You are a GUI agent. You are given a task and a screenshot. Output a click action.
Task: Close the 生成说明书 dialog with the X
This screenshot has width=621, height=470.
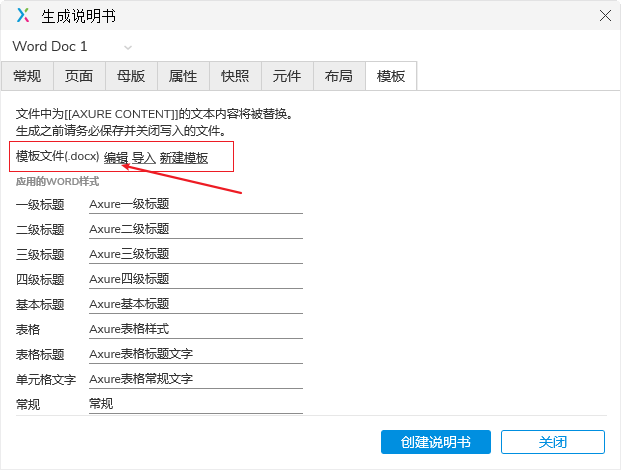[x=605, y=16]
